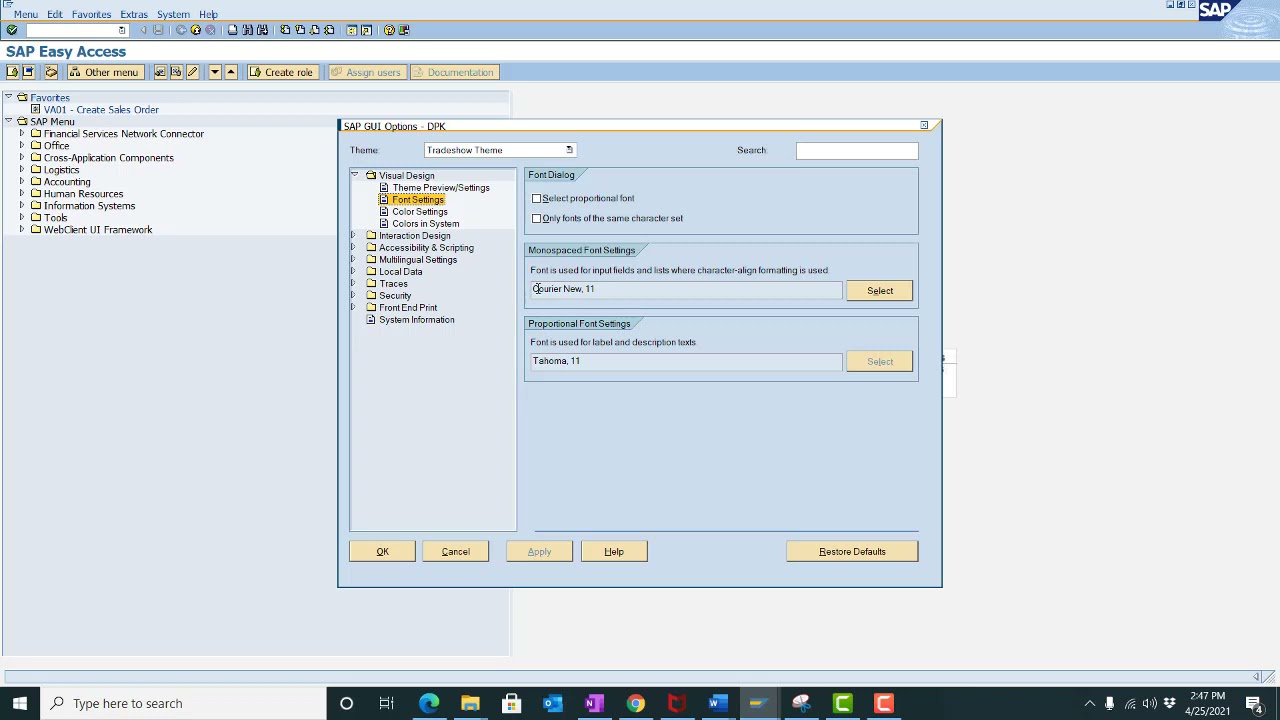Open the Customize Local Layout icon
Image resolution: width=1280 pixels, height=720 pixels.
(404, 30)
